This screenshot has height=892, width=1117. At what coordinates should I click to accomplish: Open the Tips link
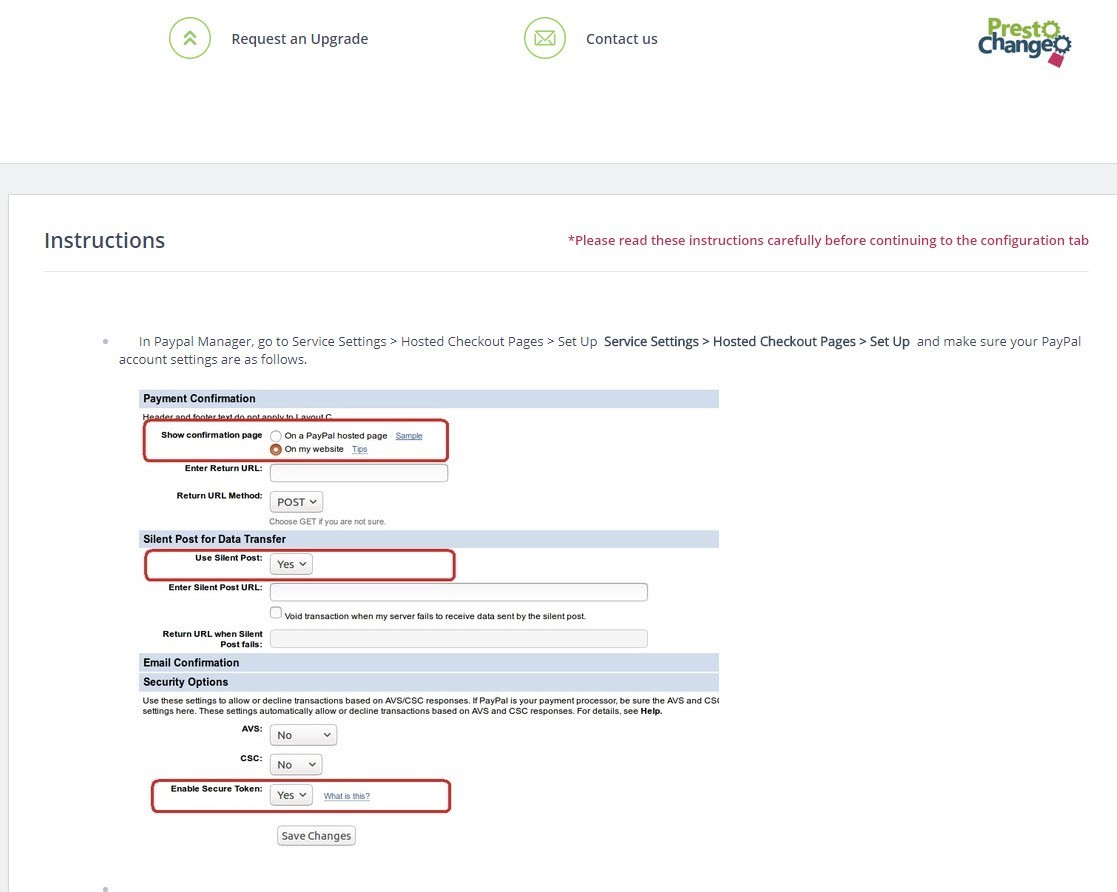pos(360,450)
